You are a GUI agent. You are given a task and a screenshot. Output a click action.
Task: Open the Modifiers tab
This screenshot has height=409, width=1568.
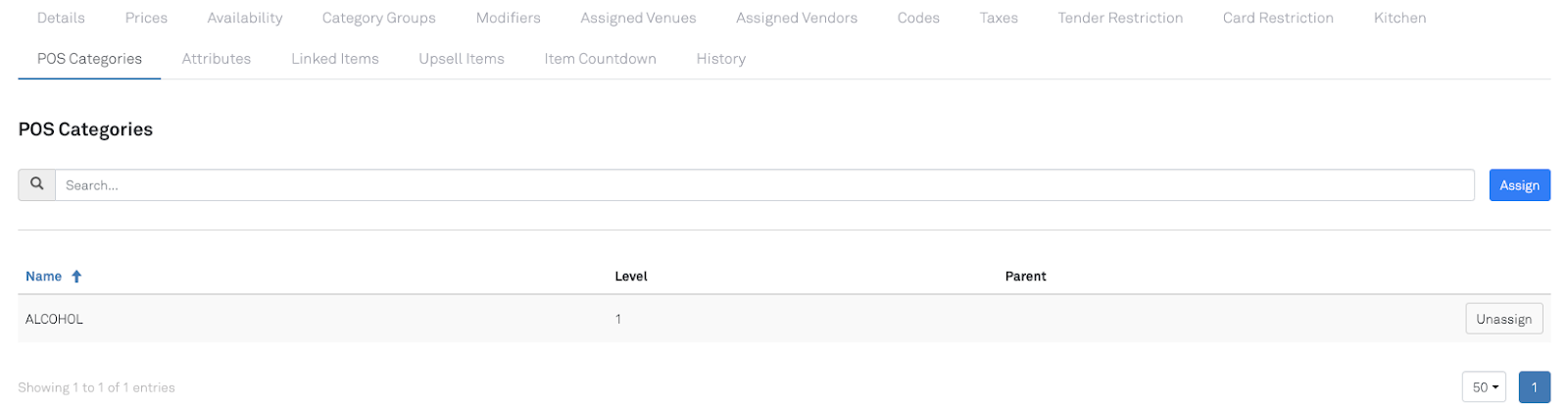tap(508, 18)
